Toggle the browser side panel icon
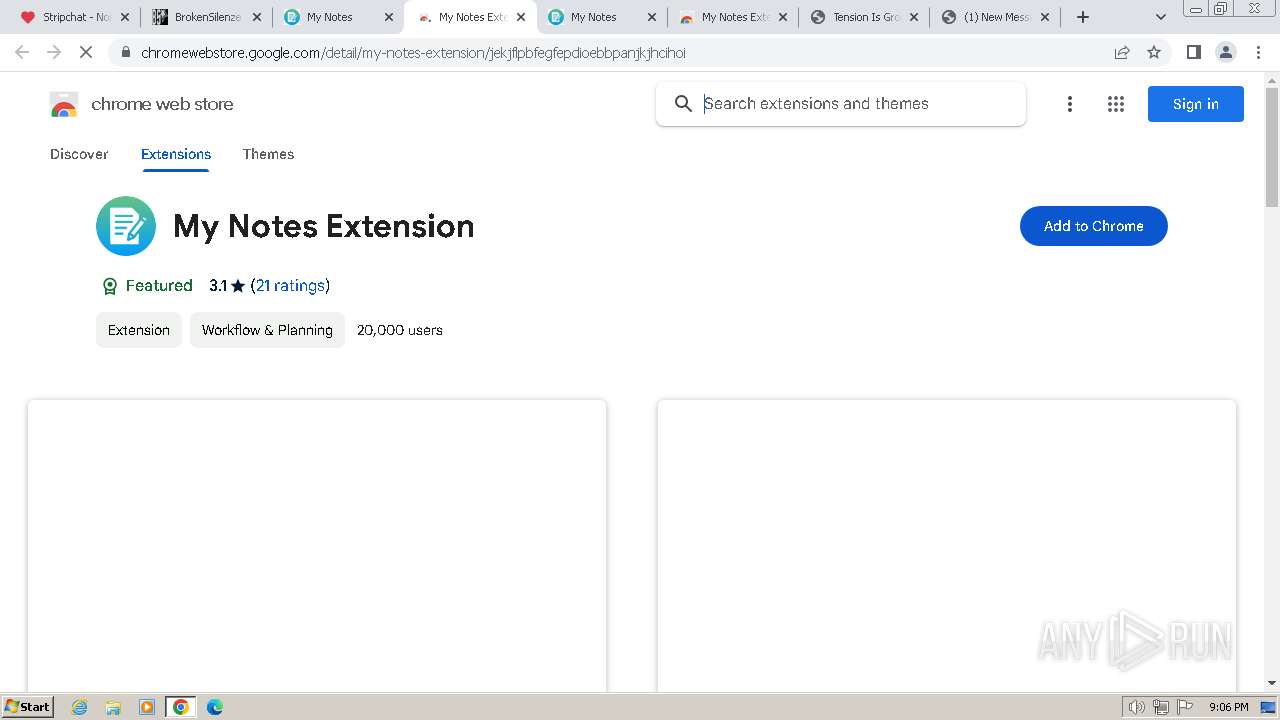The height and width of the screenshot is (720, 1280). 1194,52
